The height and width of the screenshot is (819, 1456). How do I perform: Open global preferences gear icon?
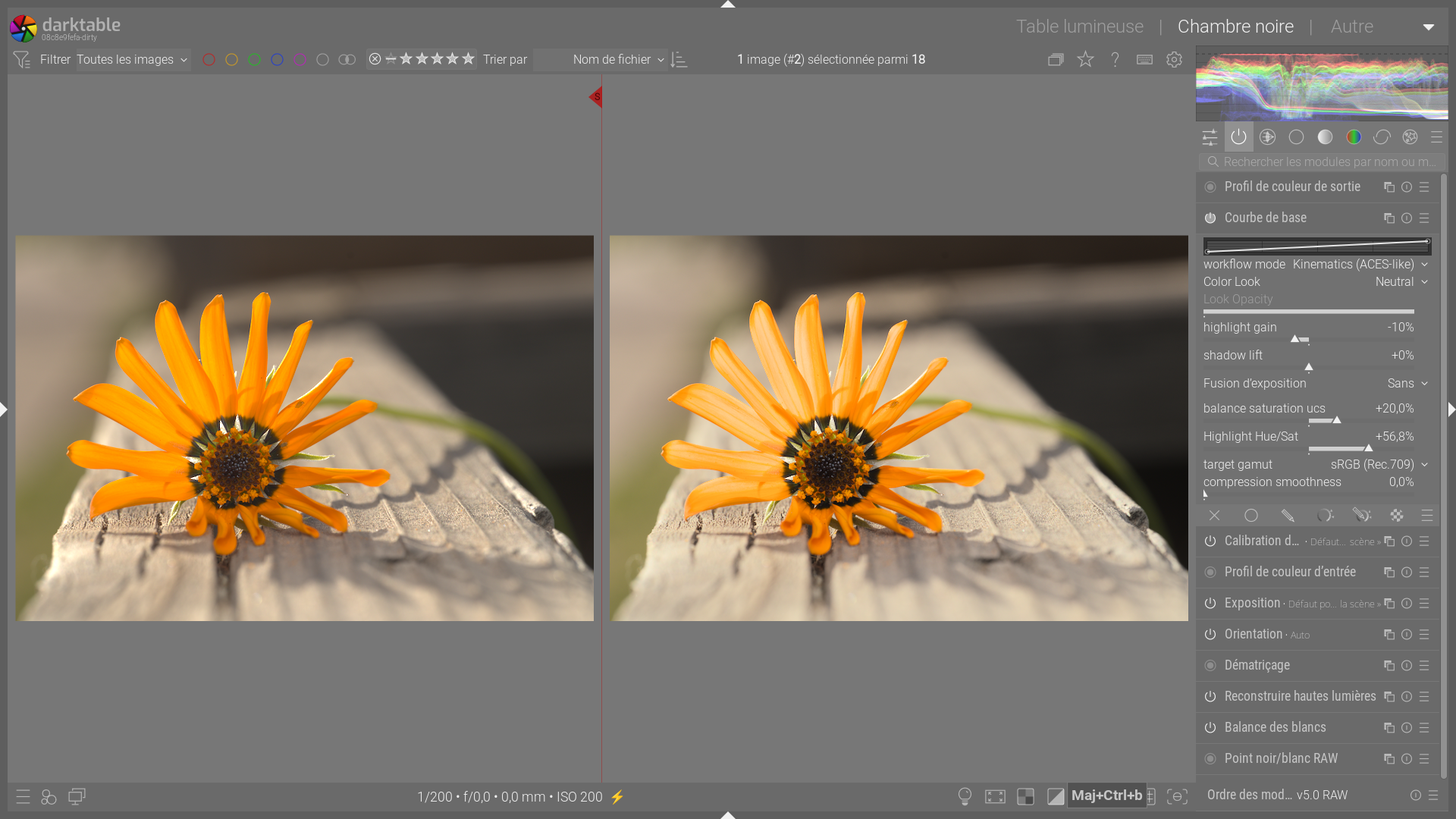point(1174,59)
